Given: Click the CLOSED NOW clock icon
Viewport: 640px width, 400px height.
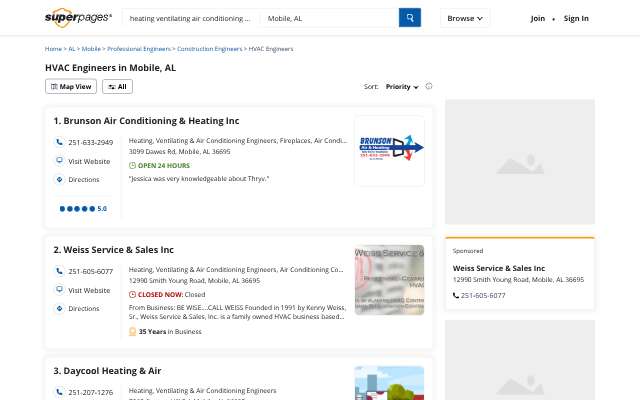Looking at the screenshot, I should click(132, 294).
